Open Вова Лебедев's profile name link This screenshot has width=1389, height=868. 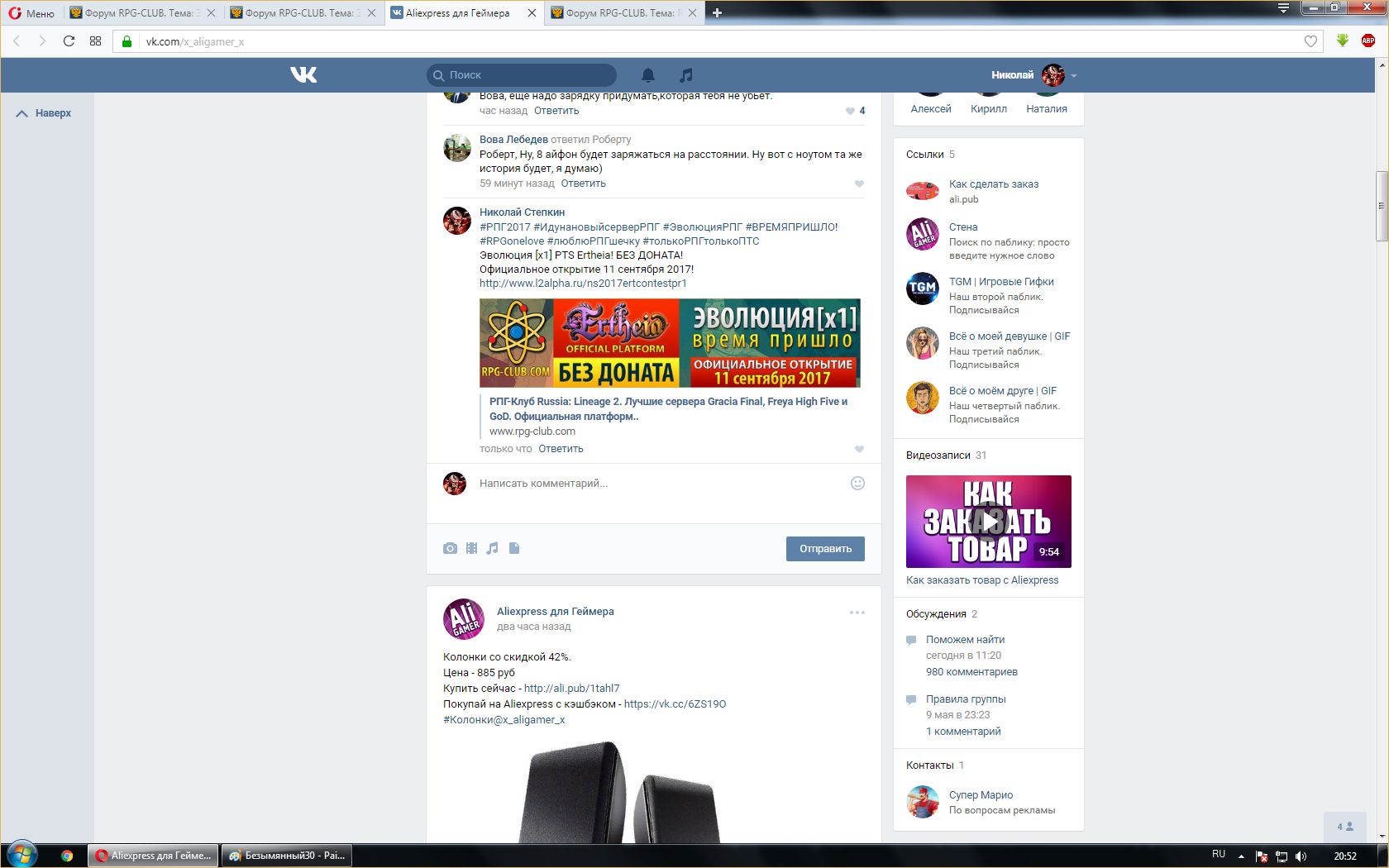tap(513, 140)
